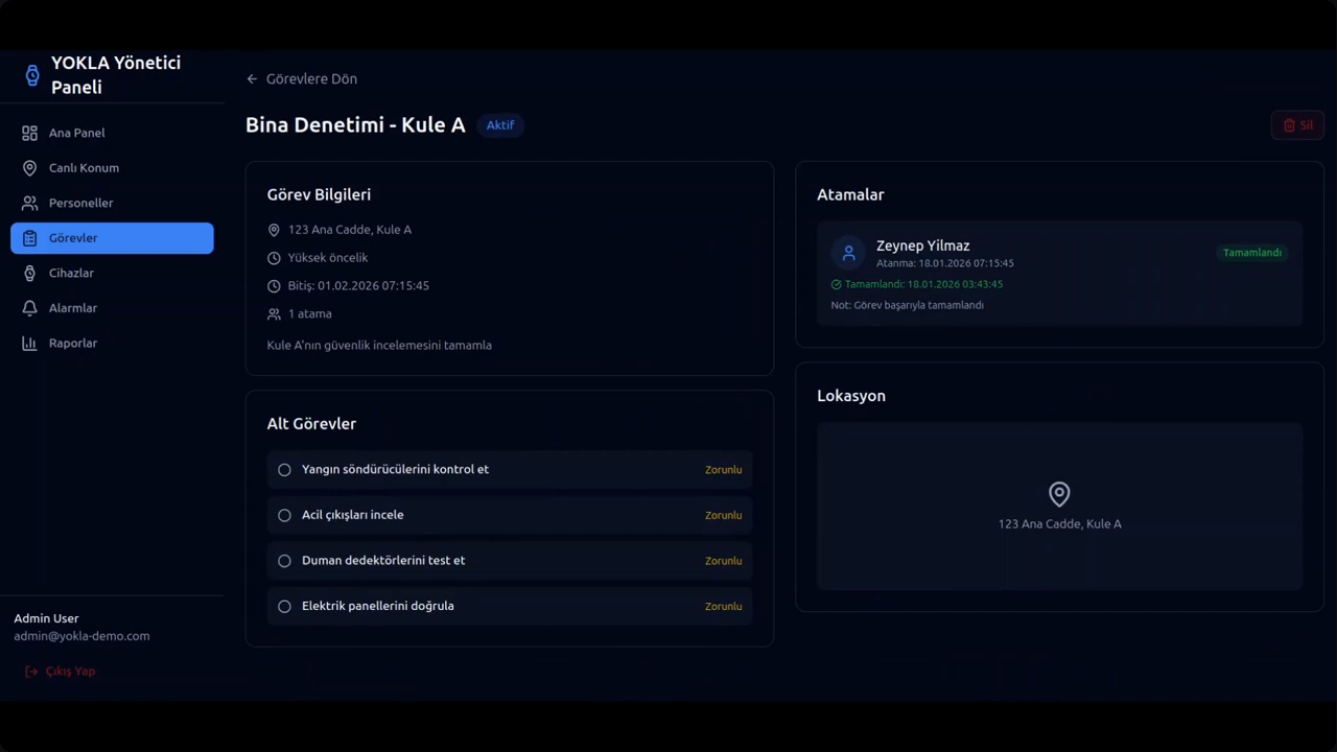Viewport: 1337px width, 752px height.
Task: Click the Admin User name
Action: 46,619
